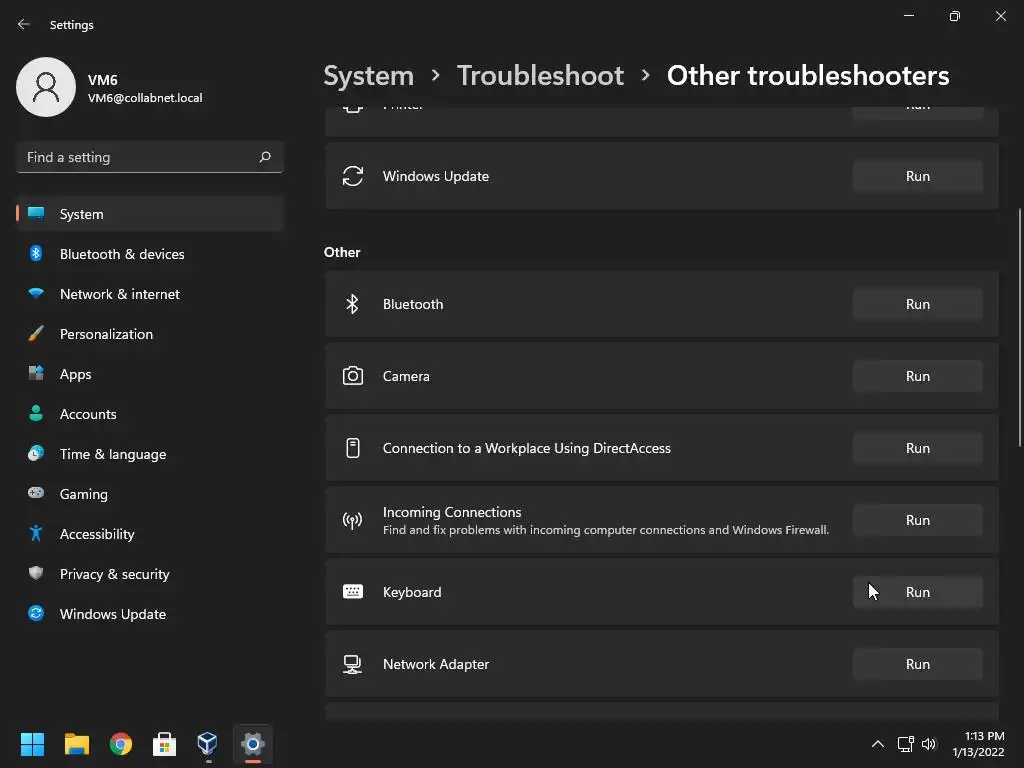Go to Apps settings
Viewport: 1024px width, 768px height.
150,374
